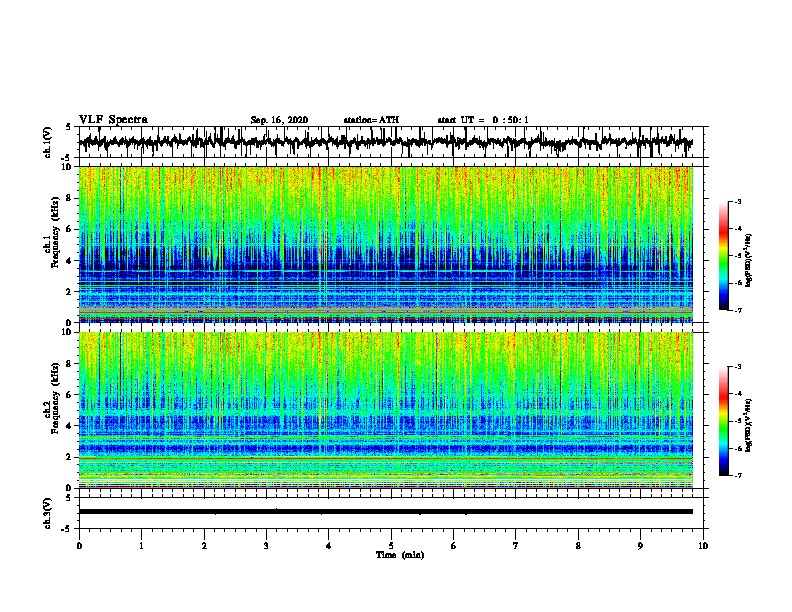The image size is (792, 612).
Task: Click time axis tick label '6'
Action: (453, 546)
